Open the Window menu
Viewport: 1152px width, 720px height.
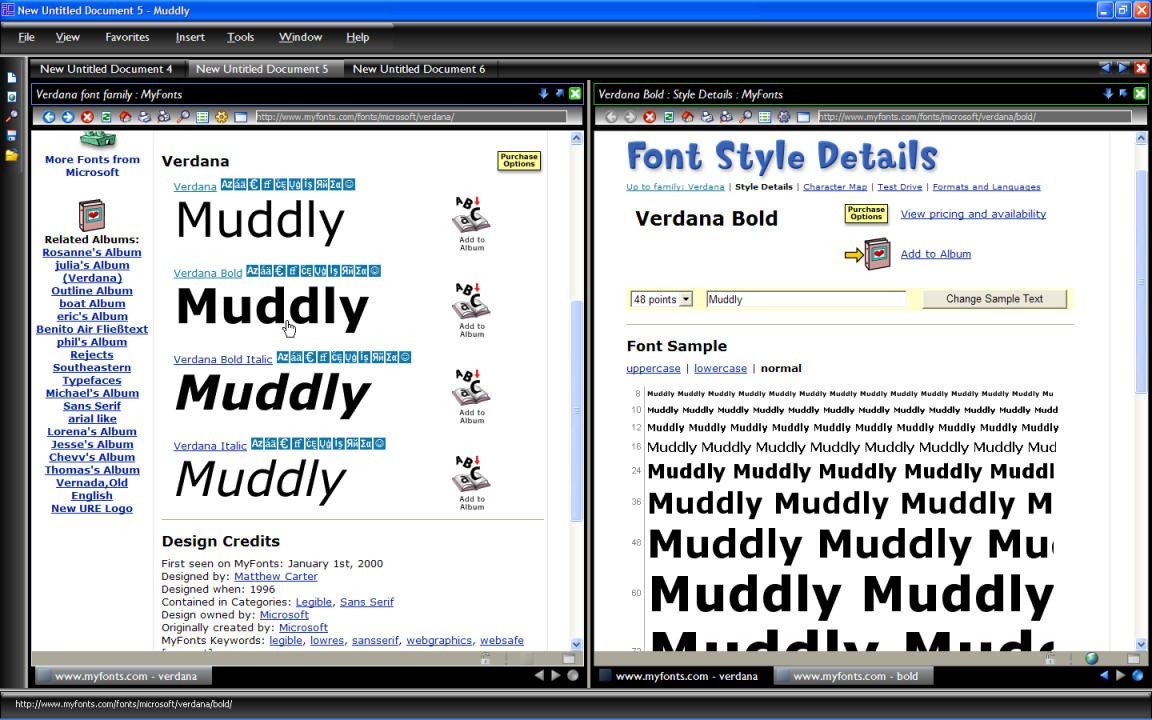(x=300, y=37)
